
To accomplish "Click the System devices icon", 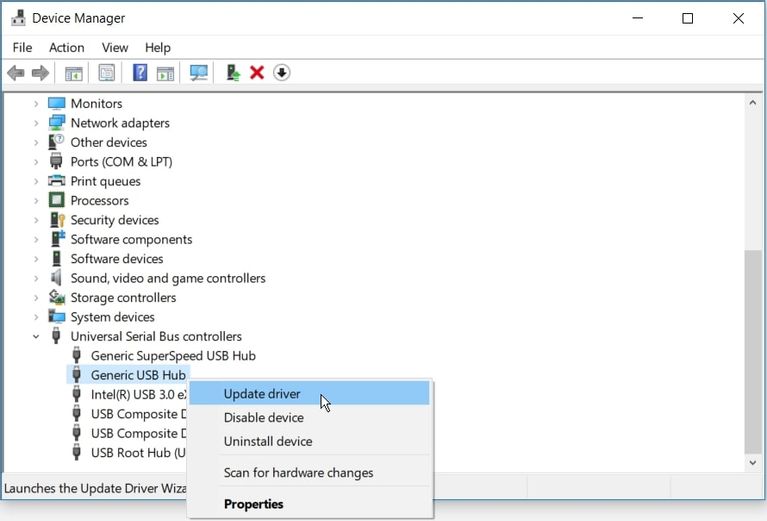I will pos(57,317).
